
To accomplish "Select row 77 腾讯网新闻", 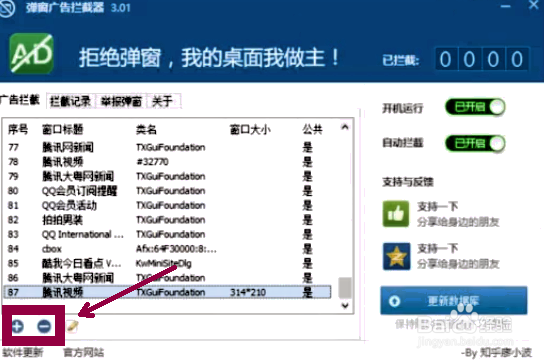I will tap(168, 147).
